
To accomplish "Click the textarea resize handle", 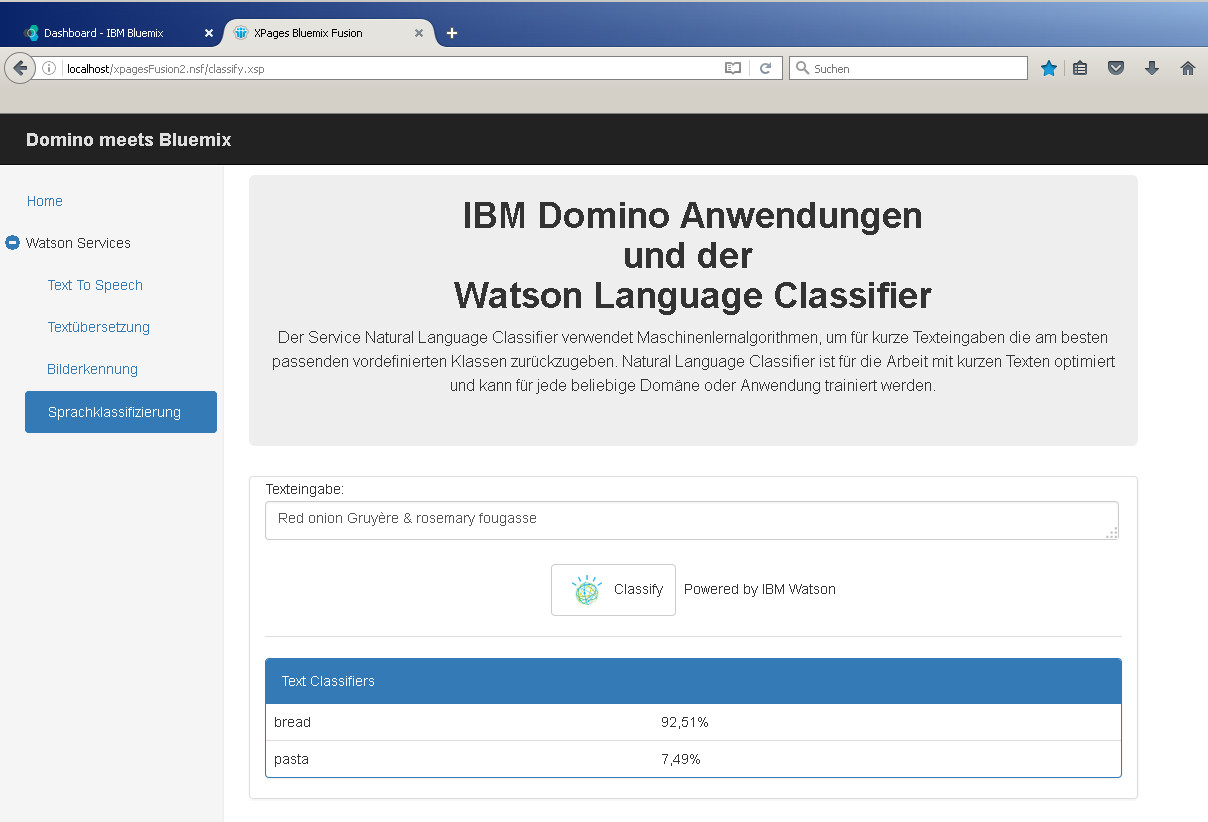I will 1111,533.
